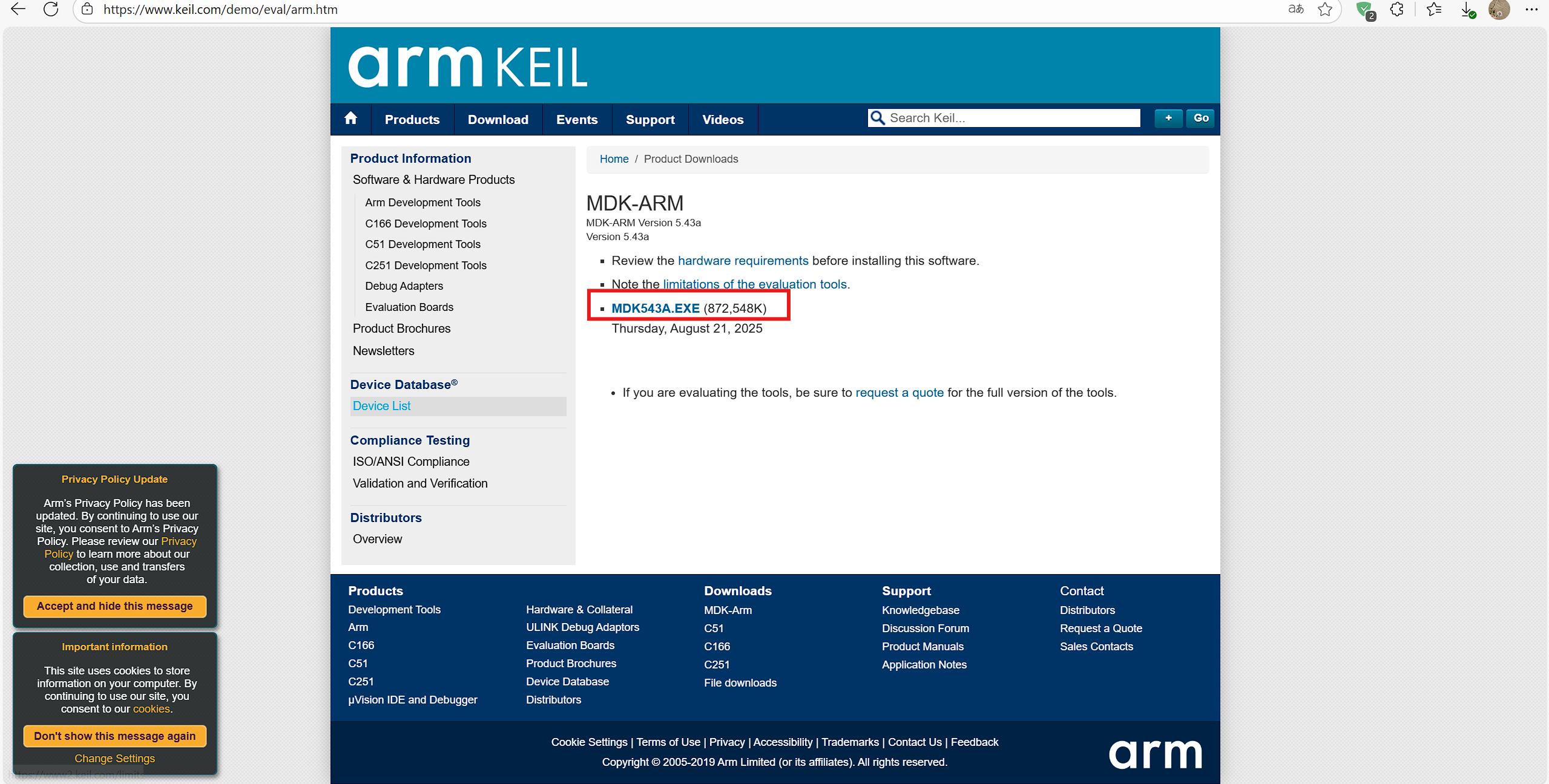Open the Videos navigation menu
The width and height of the screenshot is (1549, 784).
[x=723, y=120]
